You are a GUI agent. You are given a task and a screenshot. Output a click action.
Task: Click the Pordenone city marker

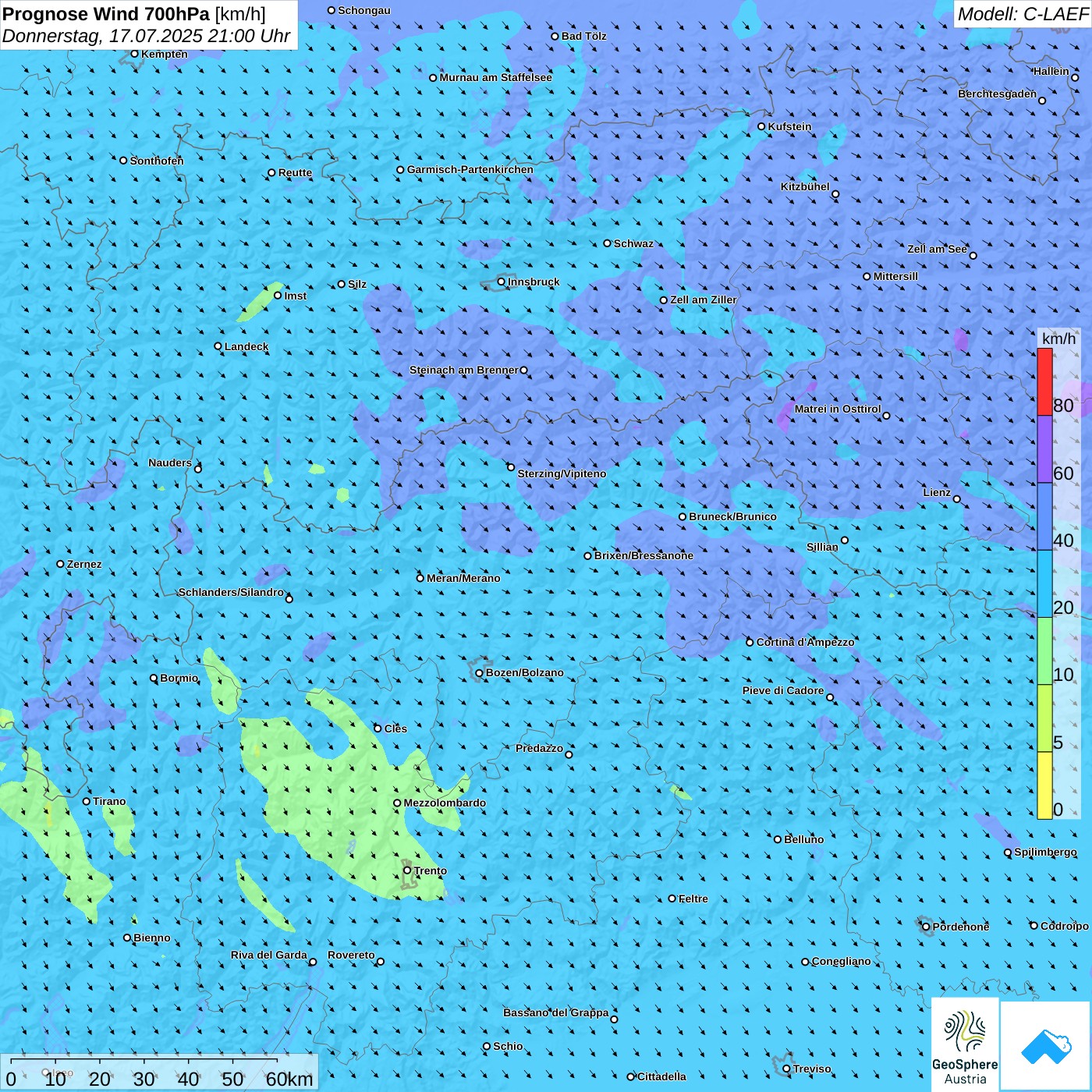926,927
